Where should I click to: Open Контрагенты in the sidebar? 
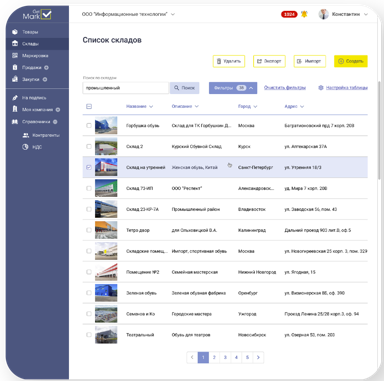pos(46,135)
